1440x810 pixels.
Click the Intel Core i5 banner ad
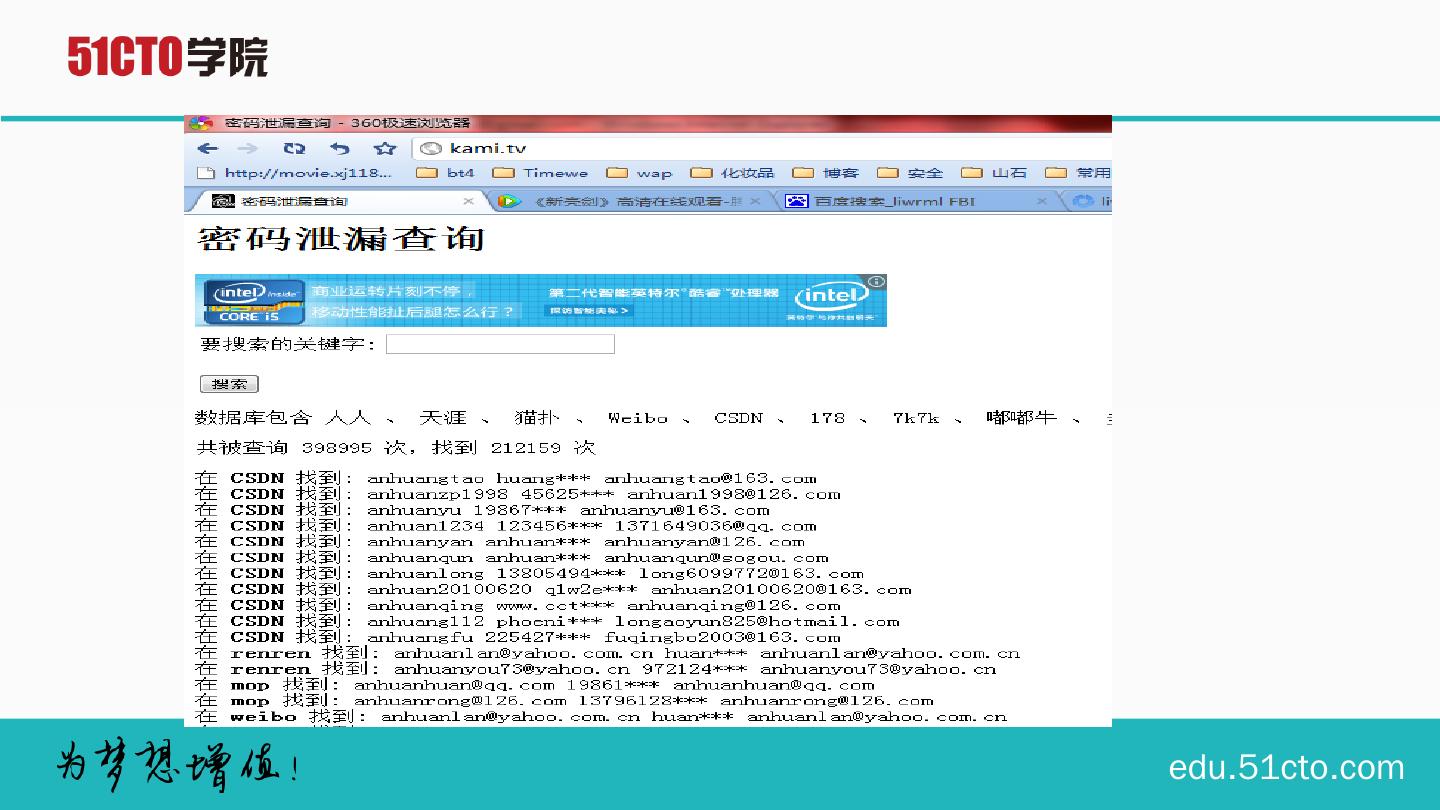pos(541,300)
